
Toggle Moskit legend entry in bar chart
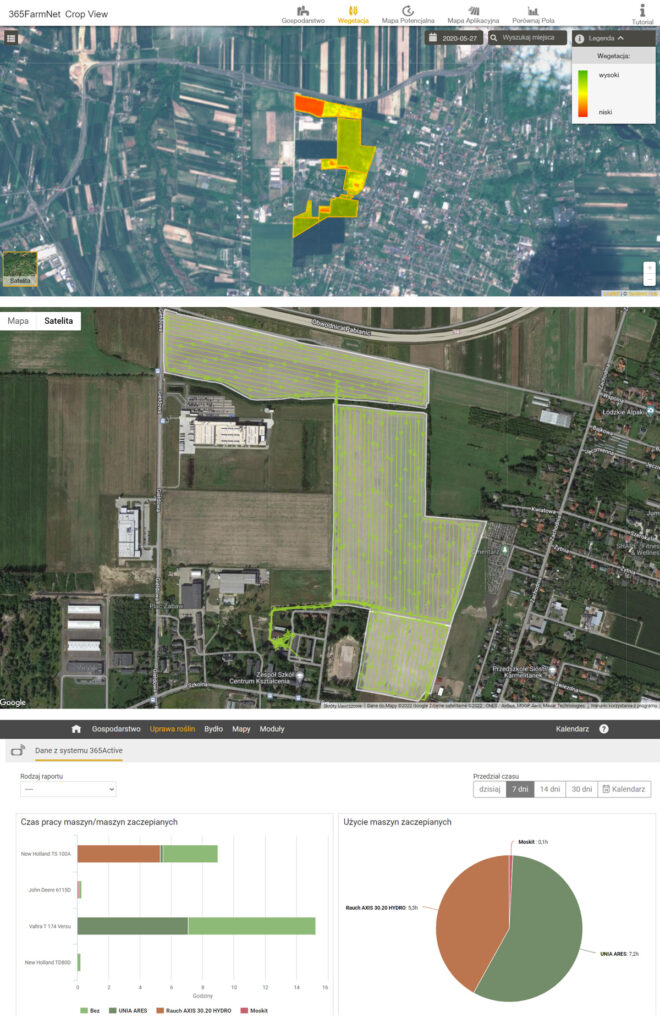(255, 1010)
